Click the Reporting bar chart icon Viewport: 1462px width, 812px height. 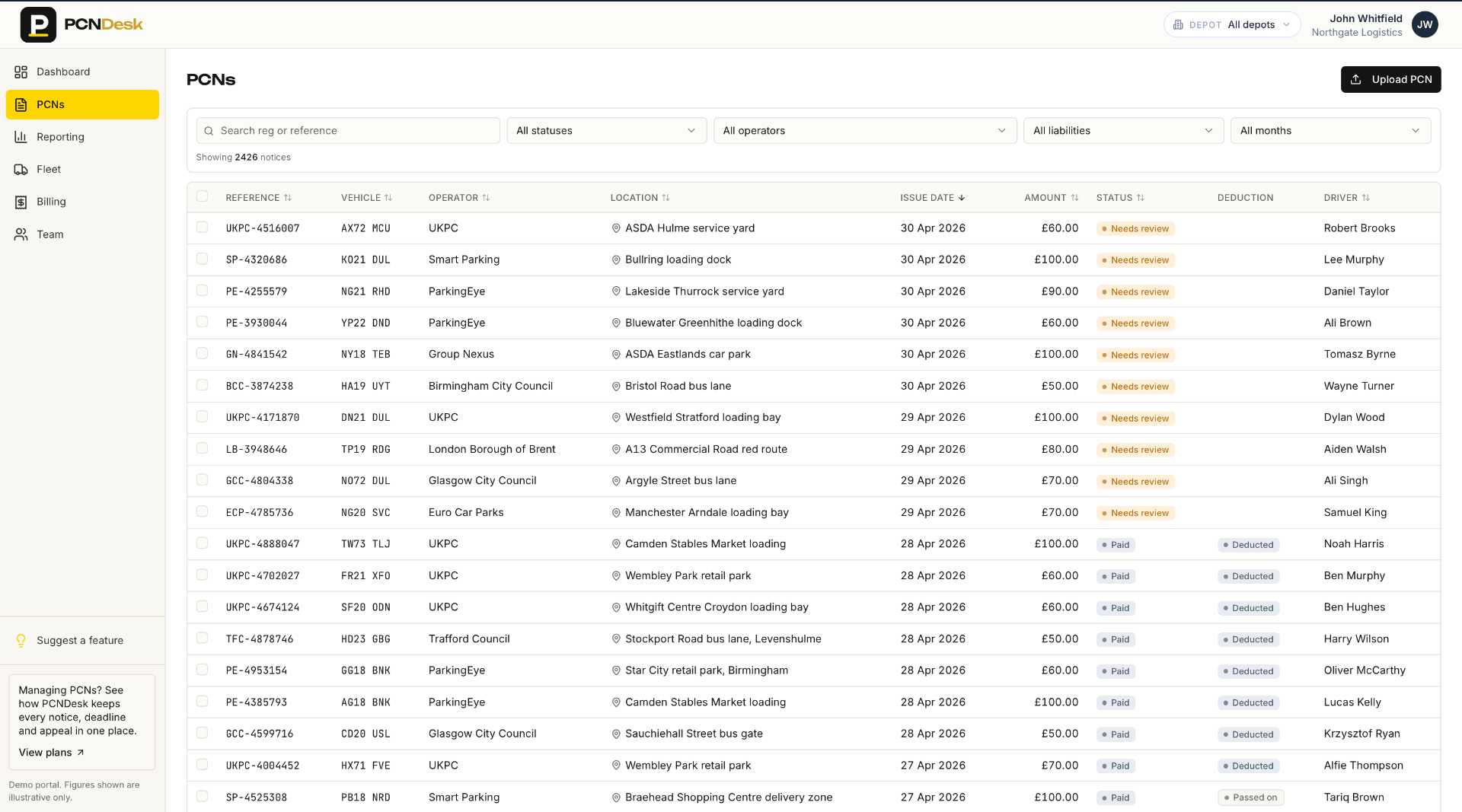click(x=21, y=137)
